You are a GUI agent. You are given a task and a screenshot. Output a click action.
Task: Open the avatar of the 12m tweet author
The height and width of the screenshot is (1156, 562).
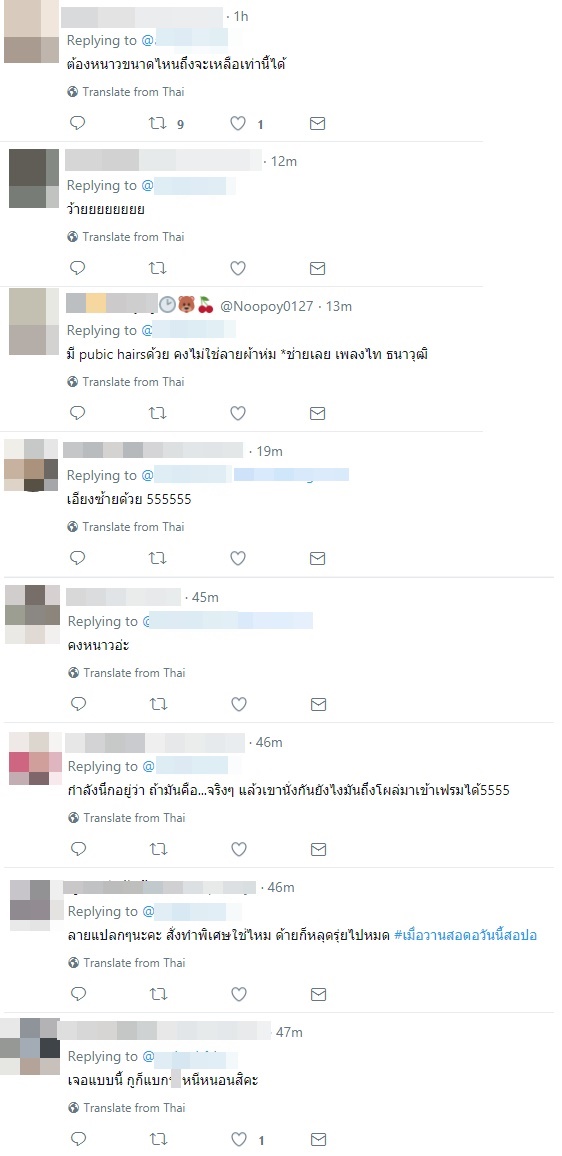point(33,178)
